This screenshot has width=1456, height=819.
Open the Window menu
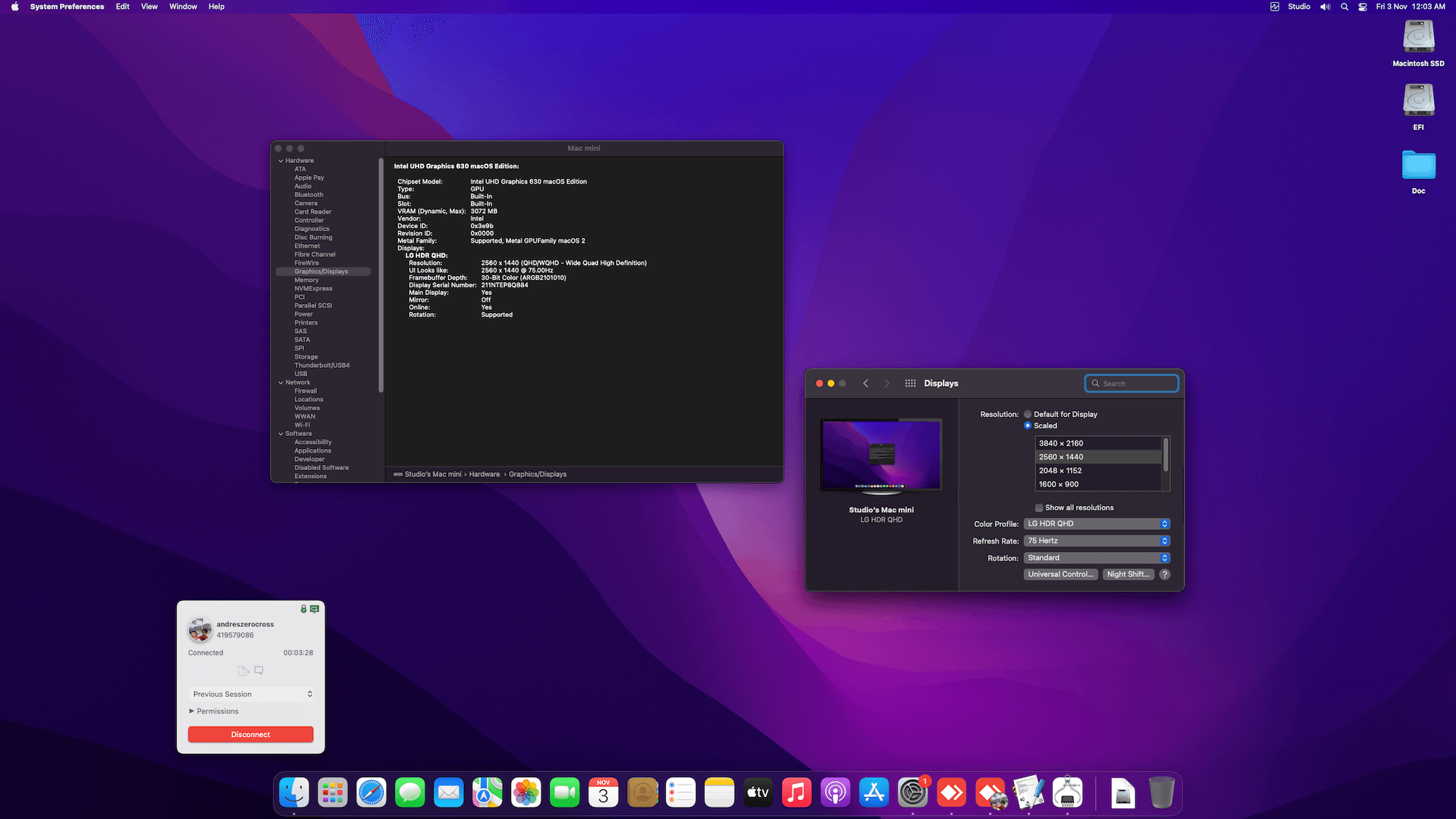click(x=183, y=7)
